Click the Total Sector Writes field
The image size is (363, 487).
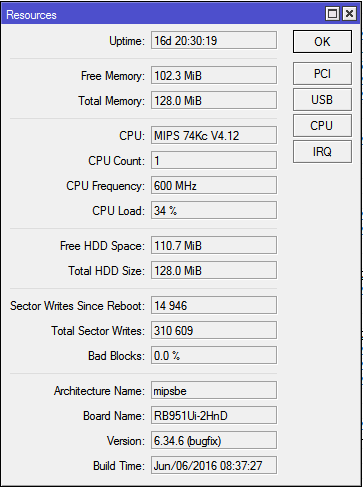[214, 330]
